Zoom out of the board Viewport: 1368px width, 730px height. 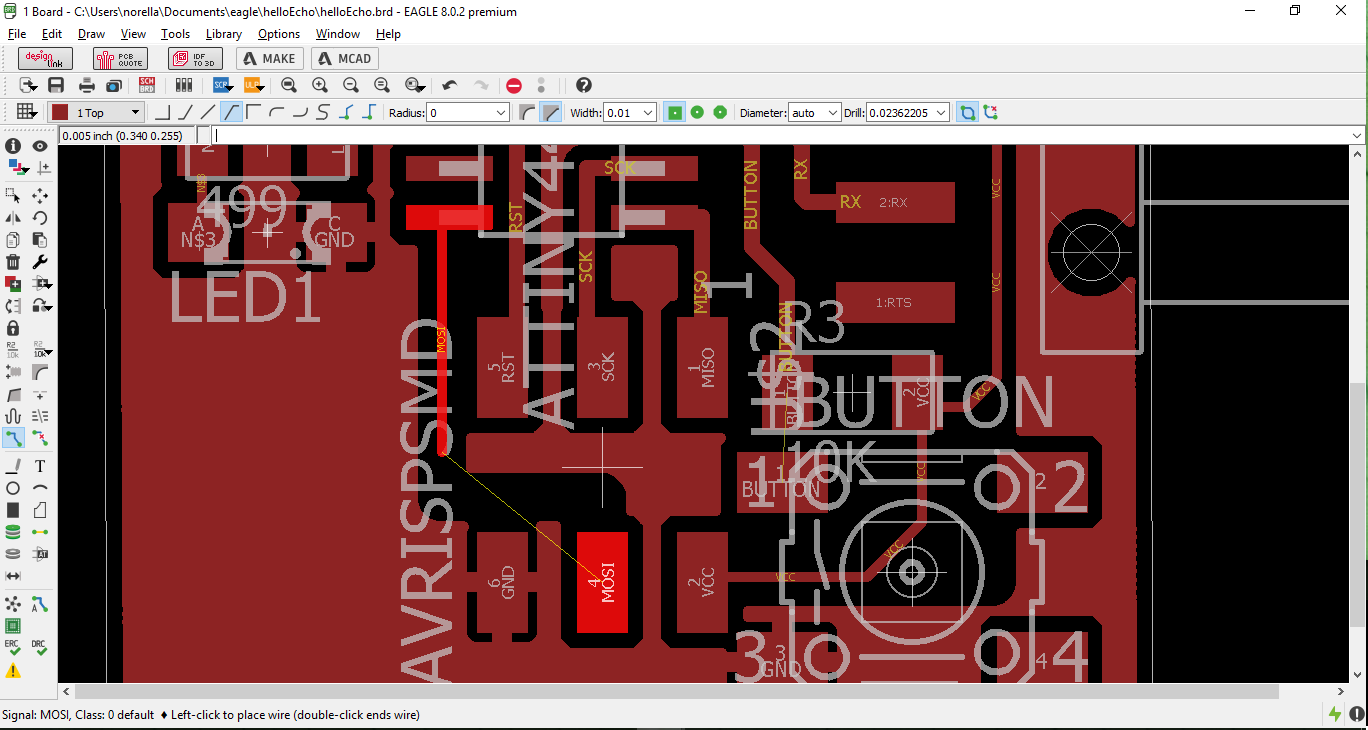click(351, 86)
